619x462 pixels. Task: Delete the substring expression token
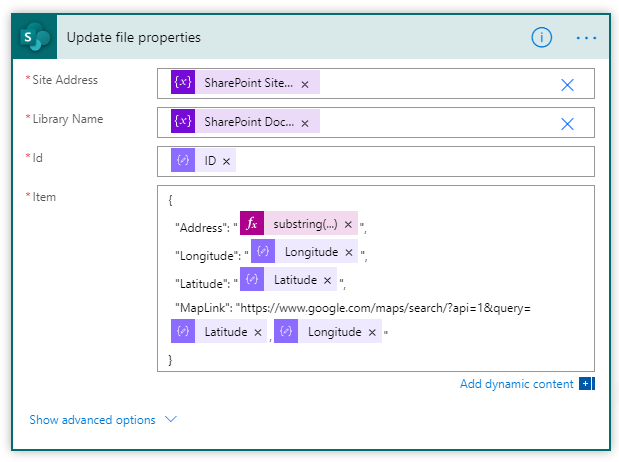[348, 224]
